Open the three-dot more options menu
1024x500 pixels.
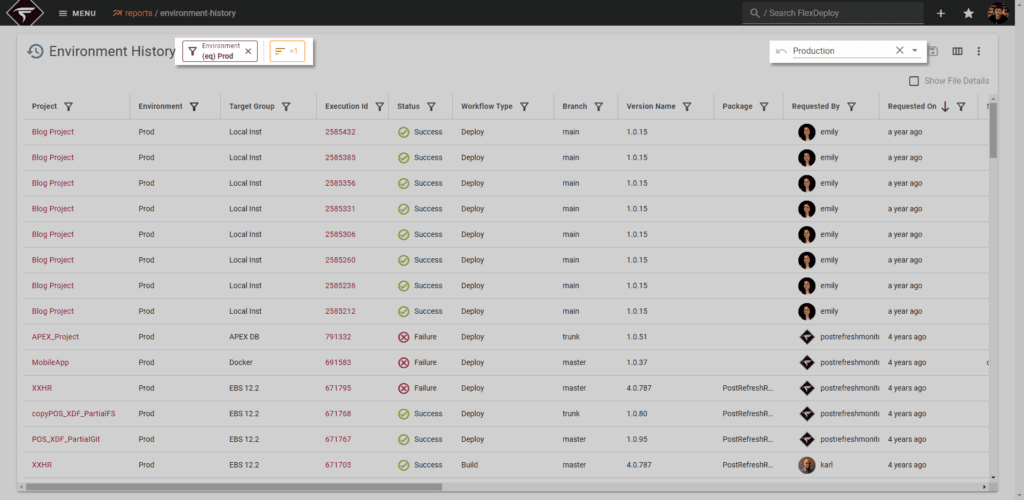(x=978, y=51)
